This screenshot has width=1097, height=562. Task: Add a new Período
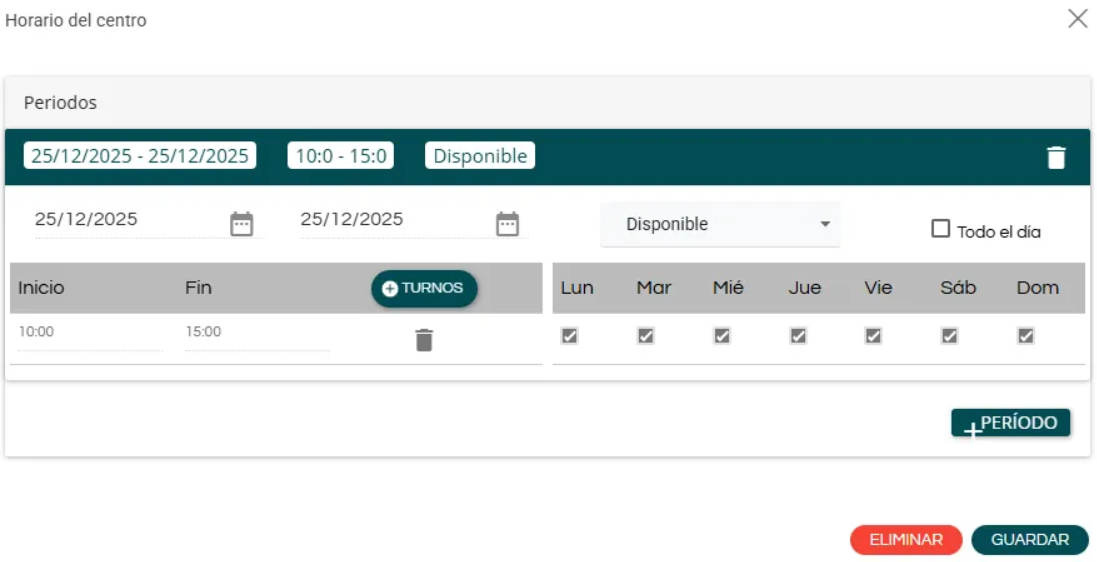[1010, 423]
